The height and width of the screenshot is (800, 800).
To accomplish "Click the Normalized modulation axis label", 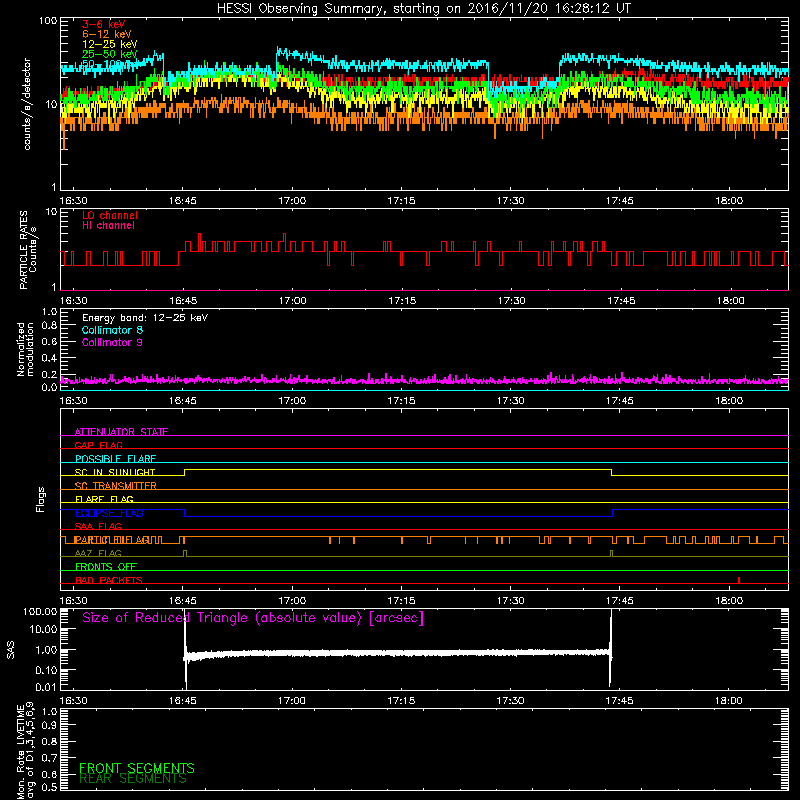I will [25, 349].
